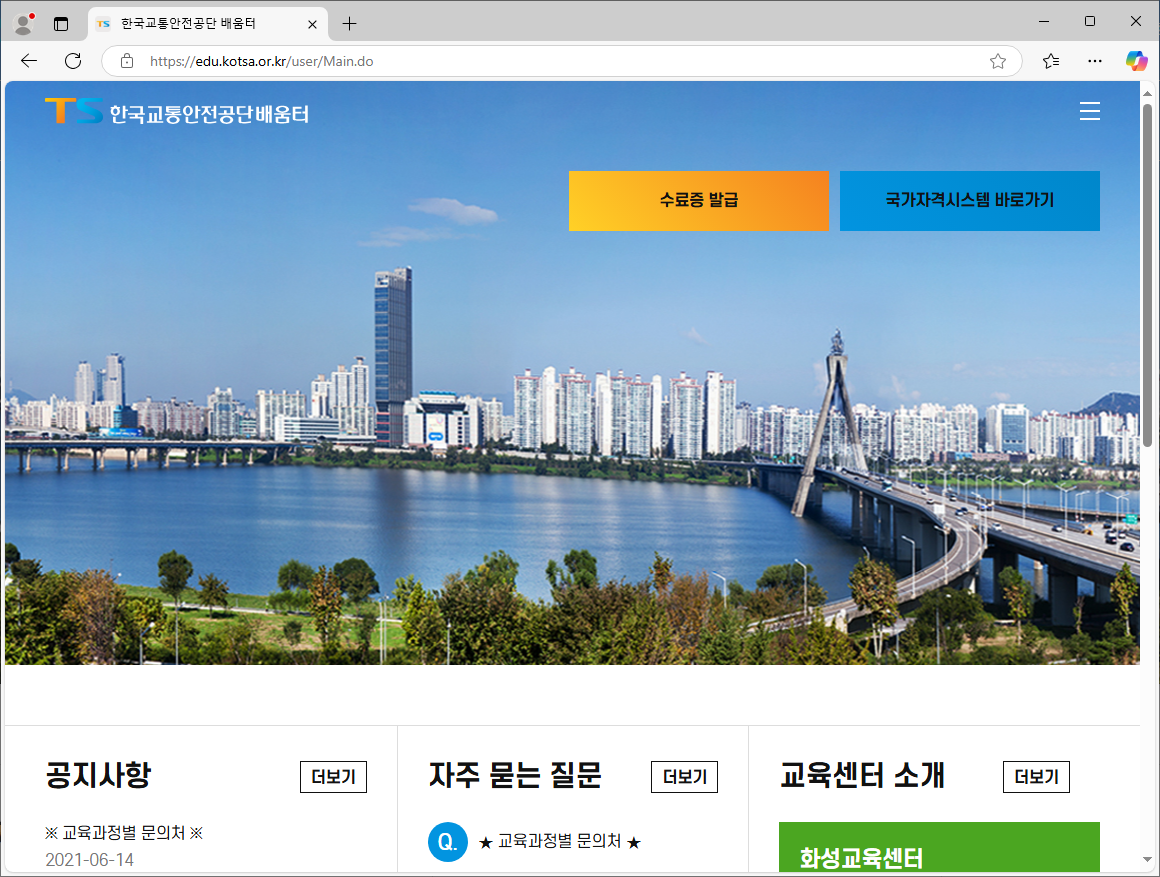Open 더보기 next to 공지사항
The height and width of the screenshot is (877, 1160).
coord(332,776)
